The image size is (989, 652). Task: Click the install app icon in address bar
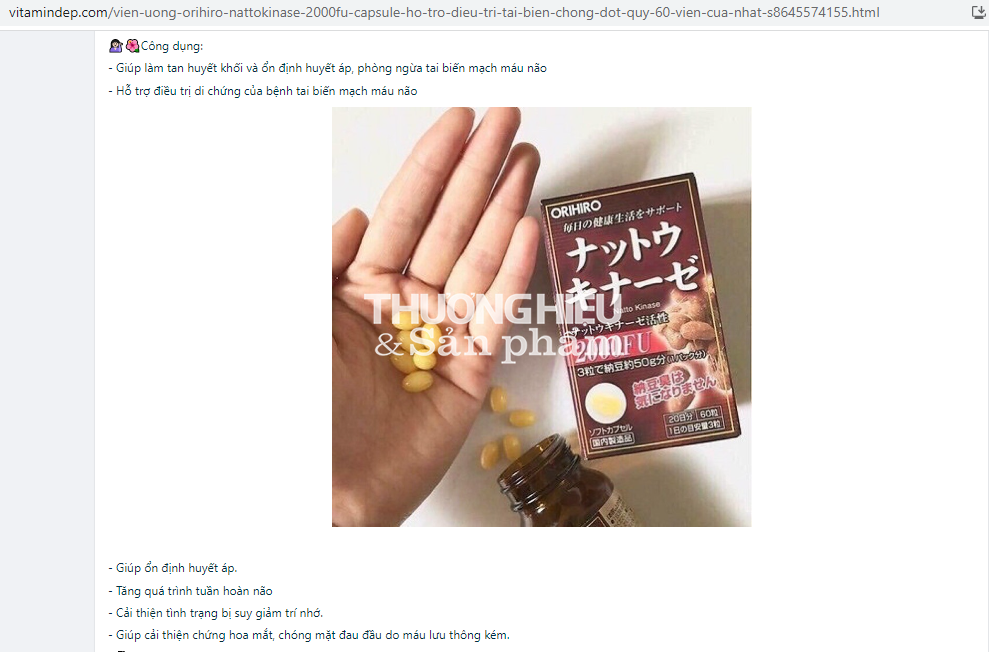pyautogui.click(x=978, y=12)
